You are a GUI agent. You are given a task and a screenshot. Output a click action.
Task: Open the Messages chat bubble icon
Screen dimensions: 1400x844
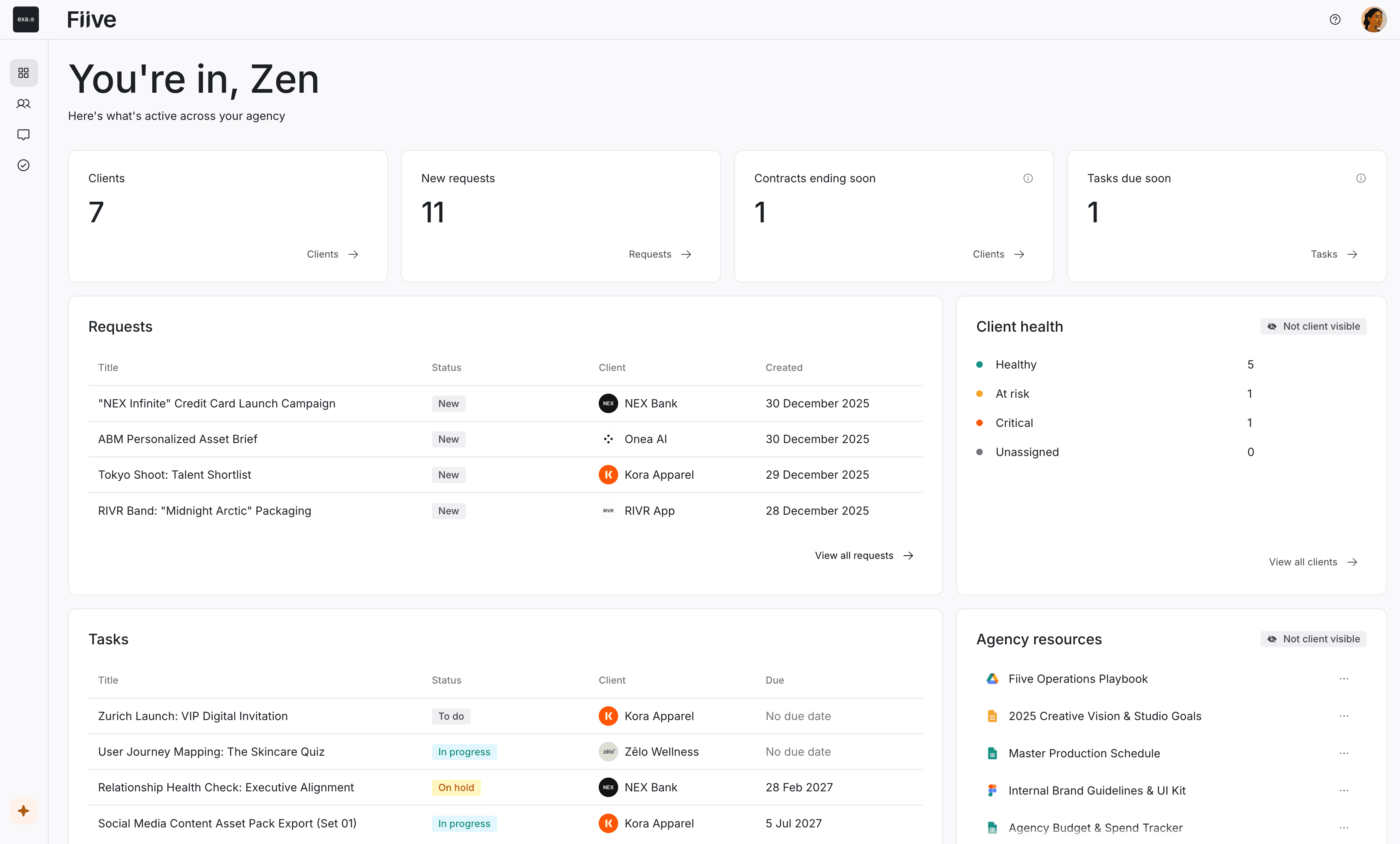pyautogui.click(x=23, y=134)
